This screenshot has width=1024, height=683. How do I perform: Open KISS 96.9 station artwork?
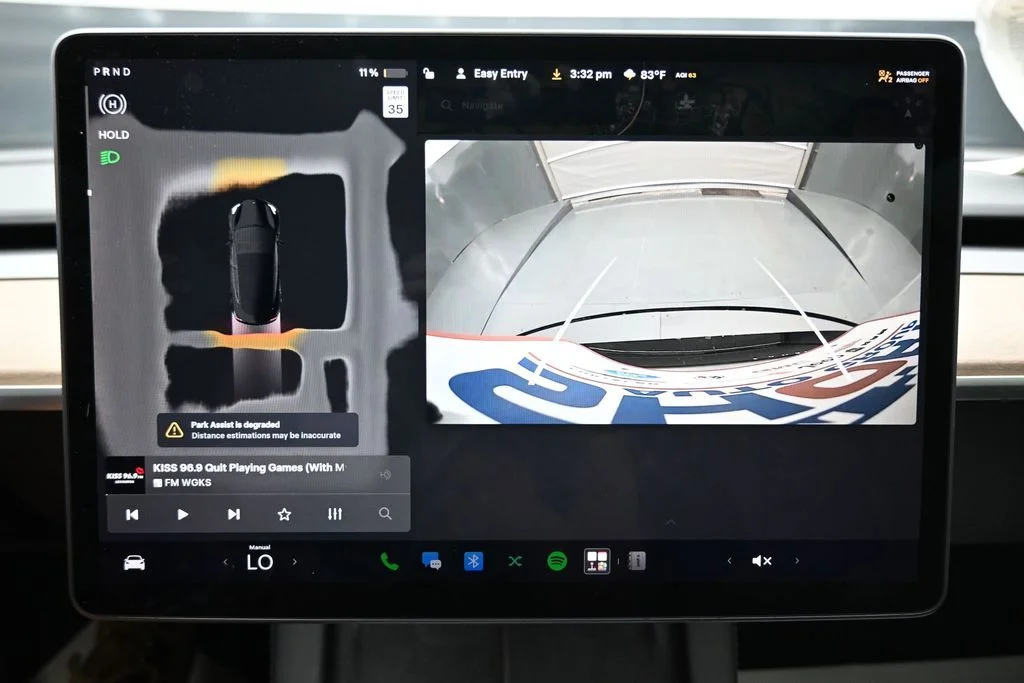coord(125,475)
